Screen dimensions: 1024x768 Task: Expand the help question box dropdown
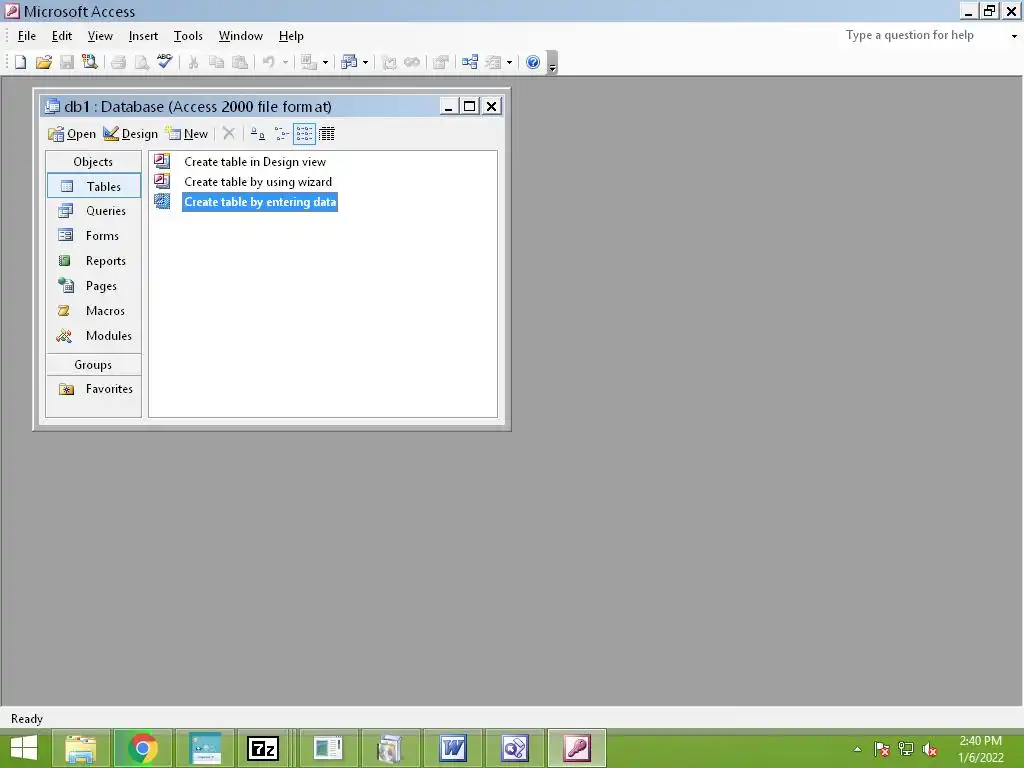click(1014, 36)
